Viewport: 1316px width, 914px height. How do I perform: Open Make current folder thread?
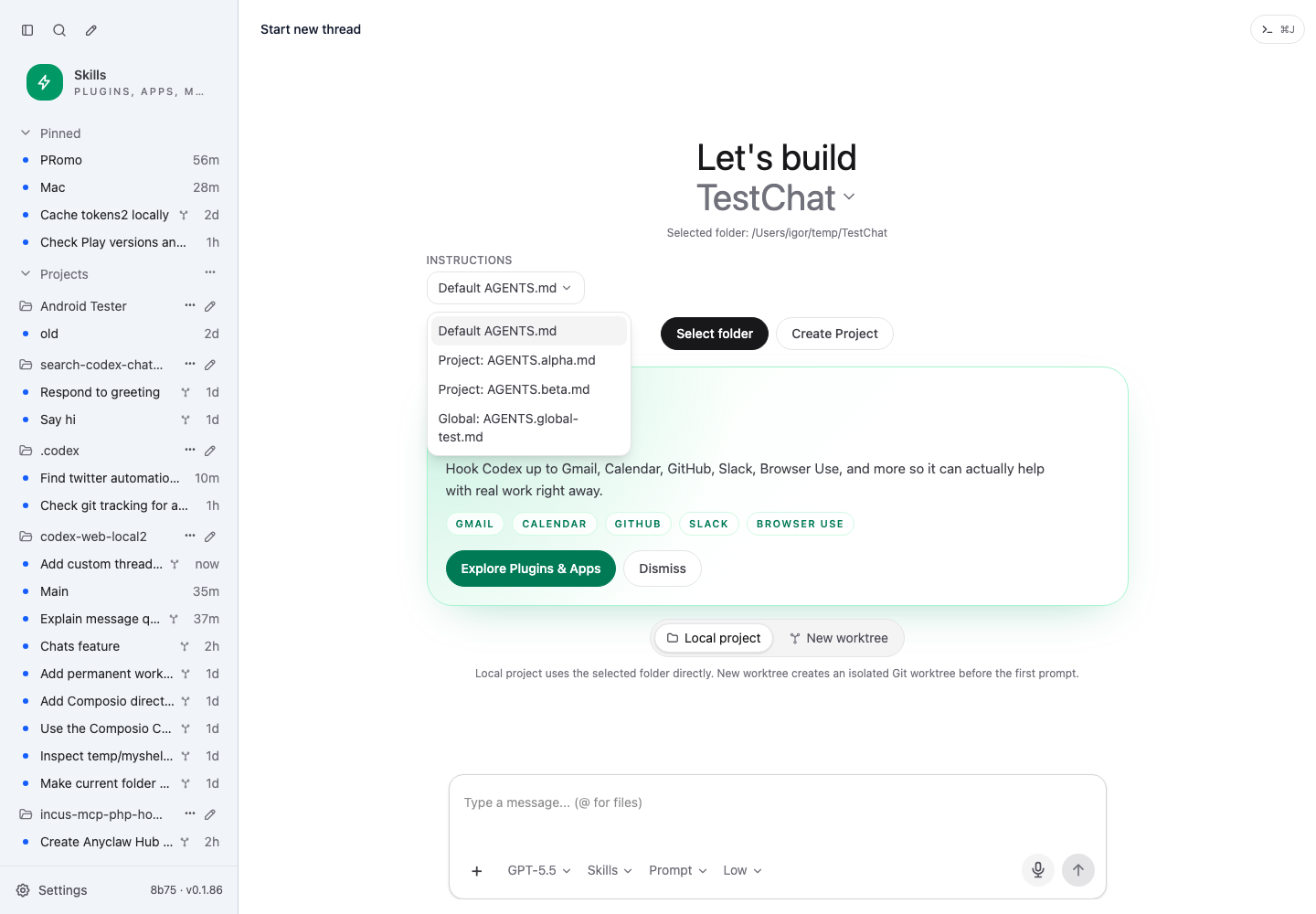(119, 783)
